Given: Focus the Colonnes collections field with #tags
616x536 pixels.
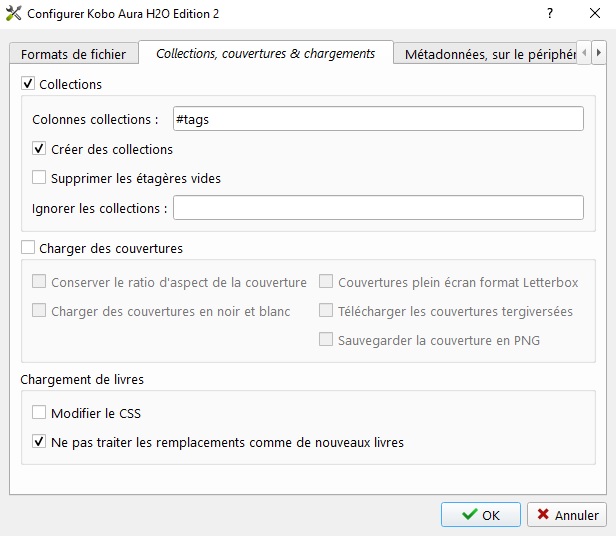Looking at the screenshot, I should tap(378, 119).
